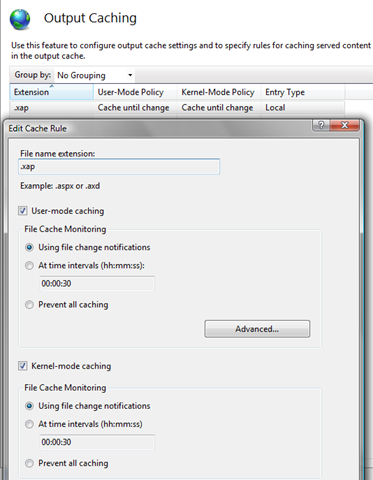
Task: Select user-mode 'At time intervals' radio button
Action: point(29,266)
